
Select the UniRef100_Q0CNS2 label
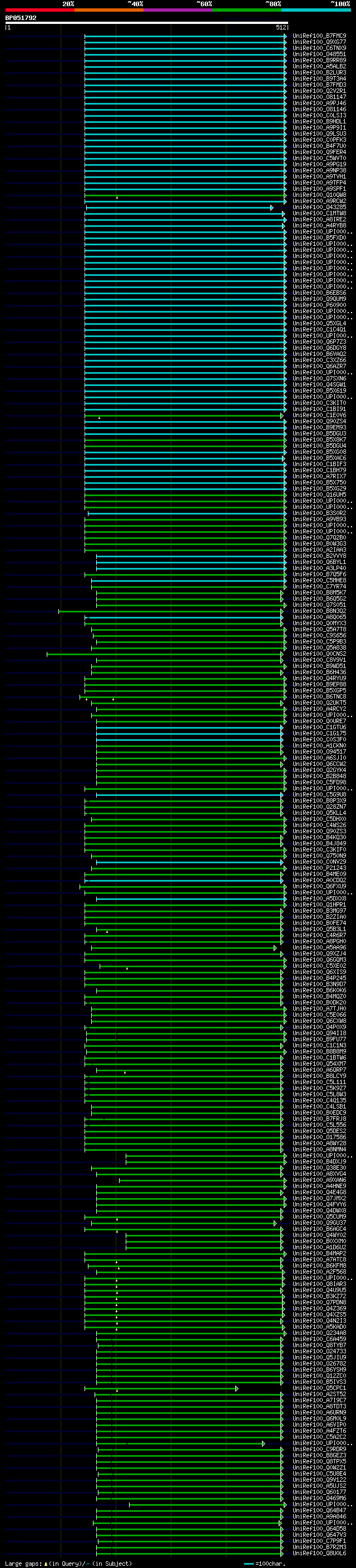pos(319,654)
